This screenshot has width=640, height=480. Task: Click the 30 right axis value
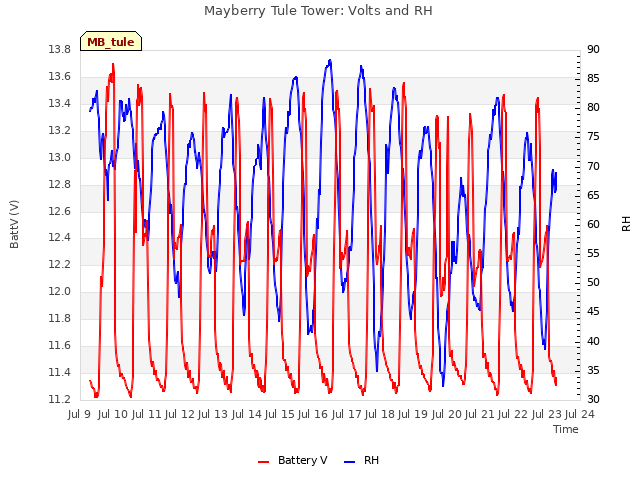(x=593, y=399)
